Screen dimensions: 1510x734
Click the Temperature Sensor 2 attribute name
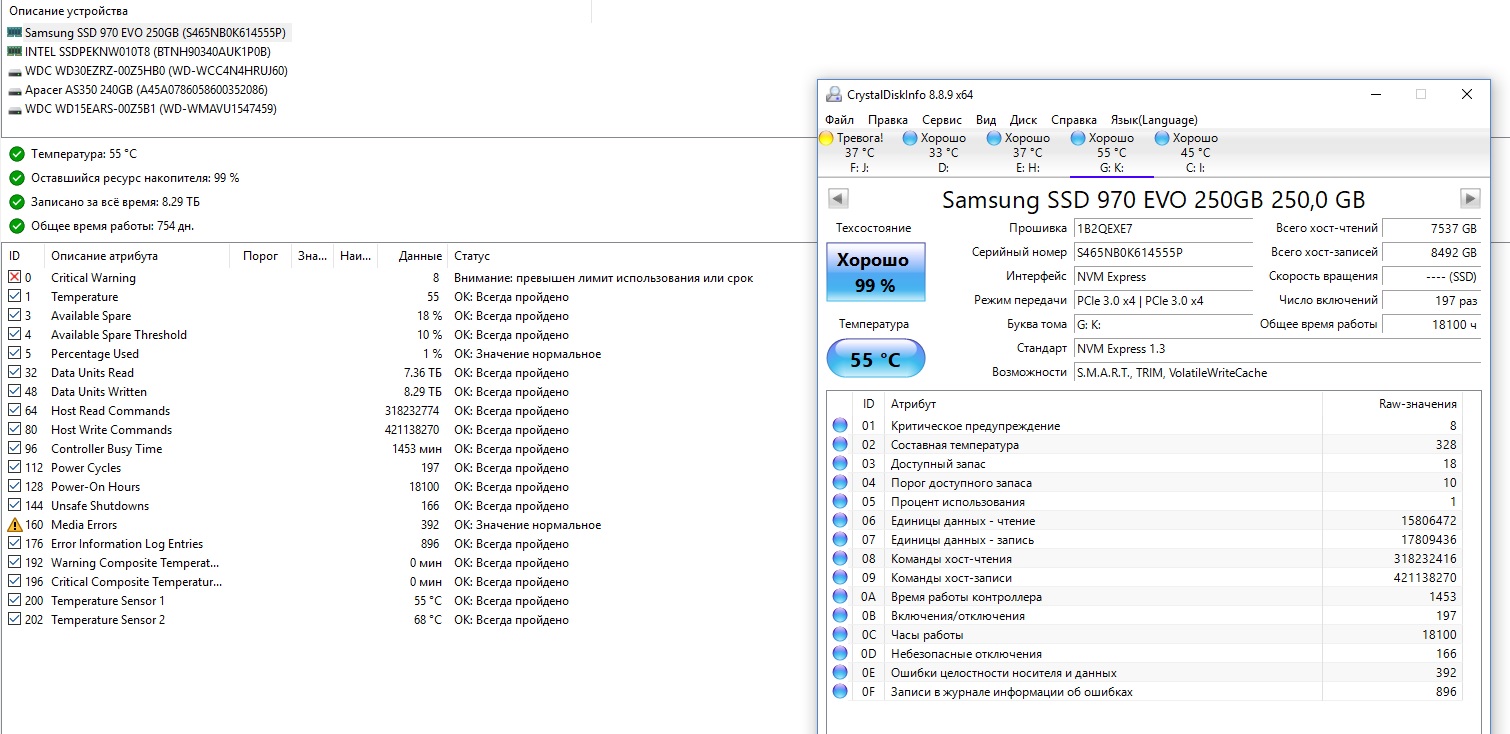(108, 620)
